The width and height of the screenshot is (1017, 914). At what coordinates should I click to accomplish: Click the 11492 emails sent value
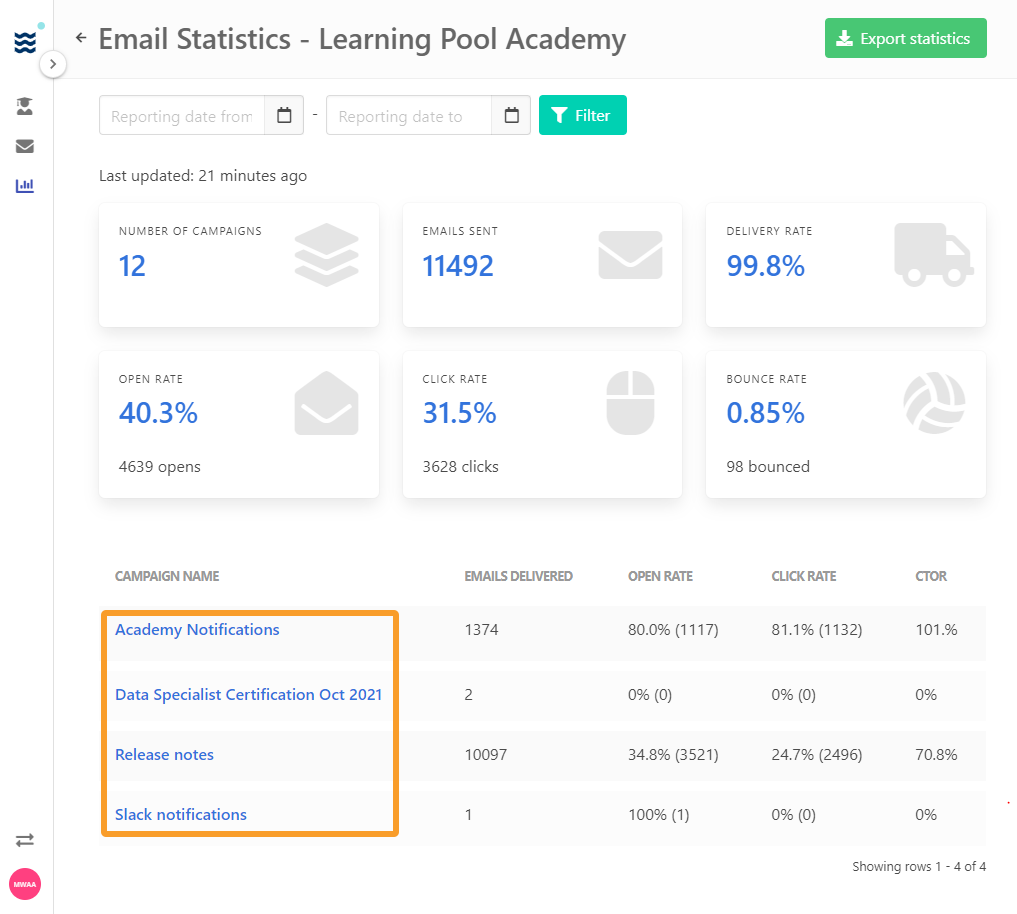458,266
